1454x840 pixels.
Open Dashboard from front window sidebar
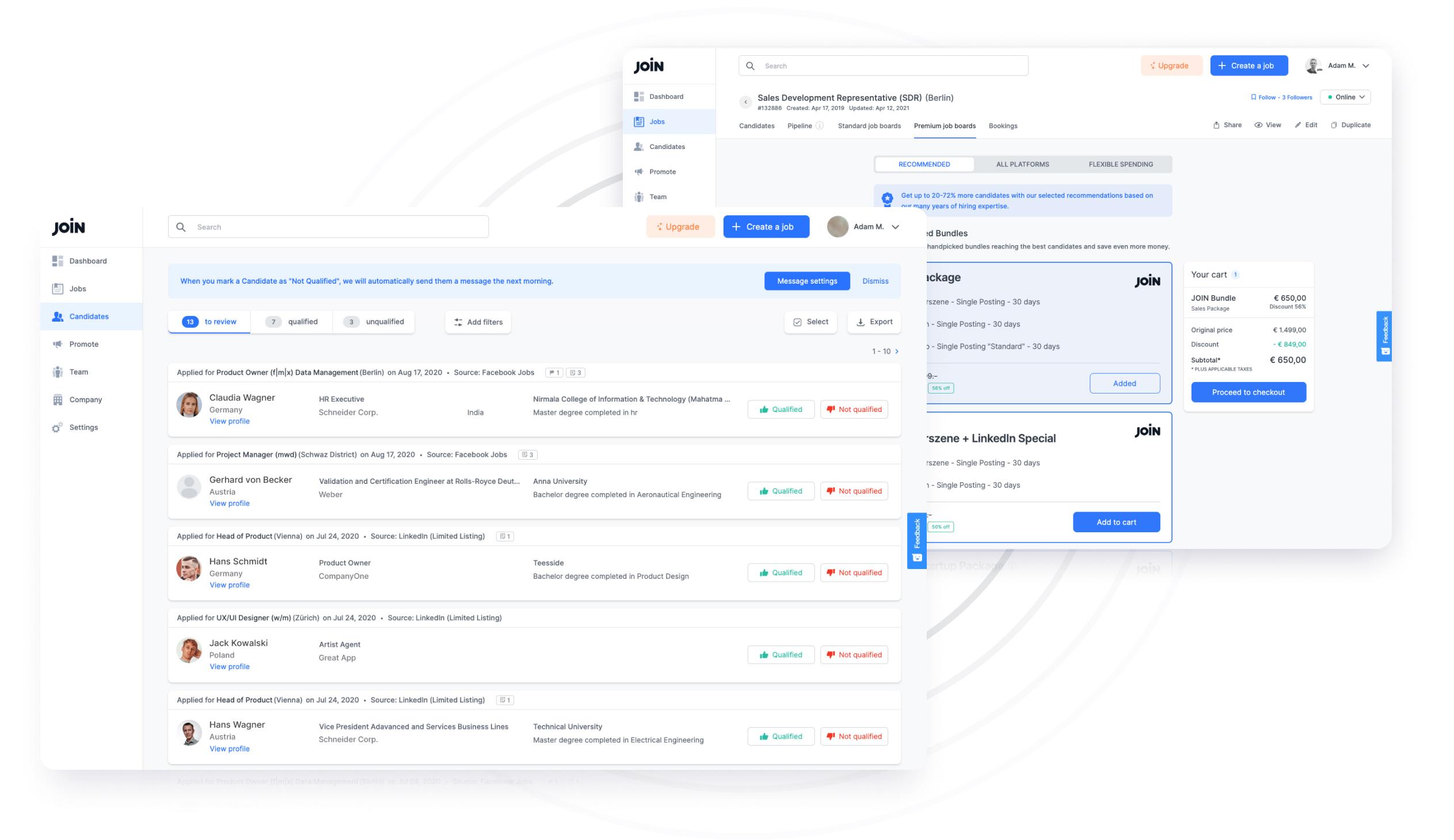(x=87, y=261)
